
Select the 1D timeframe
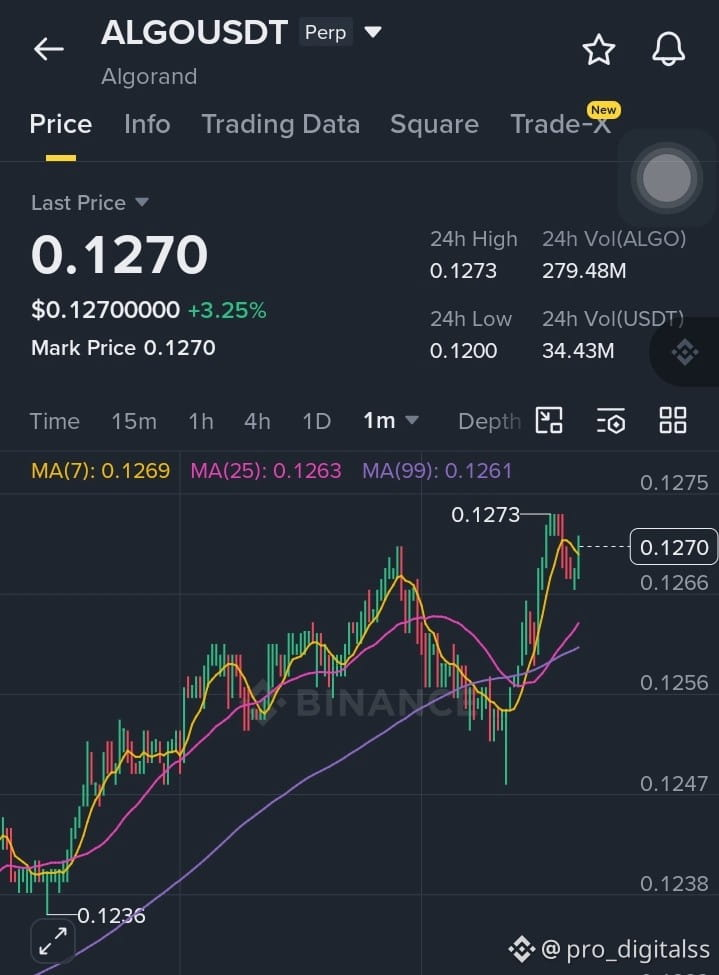click(x=317, y=421)
